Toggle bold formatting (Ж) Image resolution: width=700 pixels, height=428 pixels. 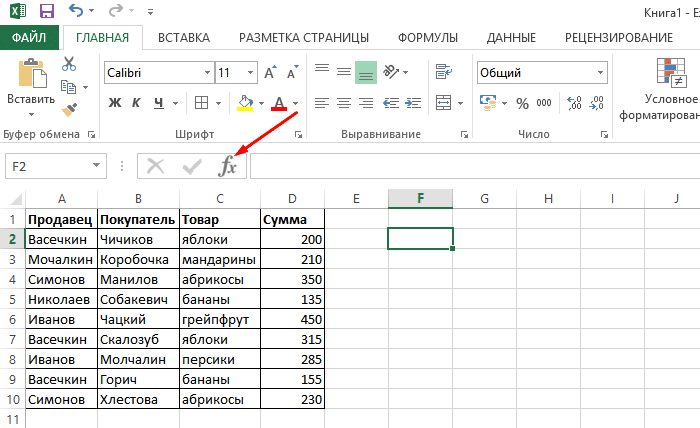pyautogui.click(x=114, y=102)
